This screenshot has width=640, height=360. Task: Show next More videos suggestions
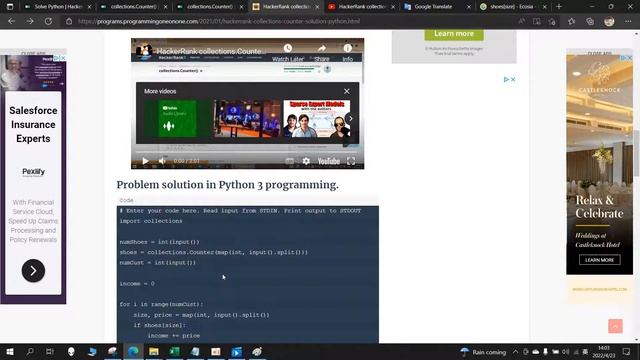pyautogui.click(x=350, y=118)
